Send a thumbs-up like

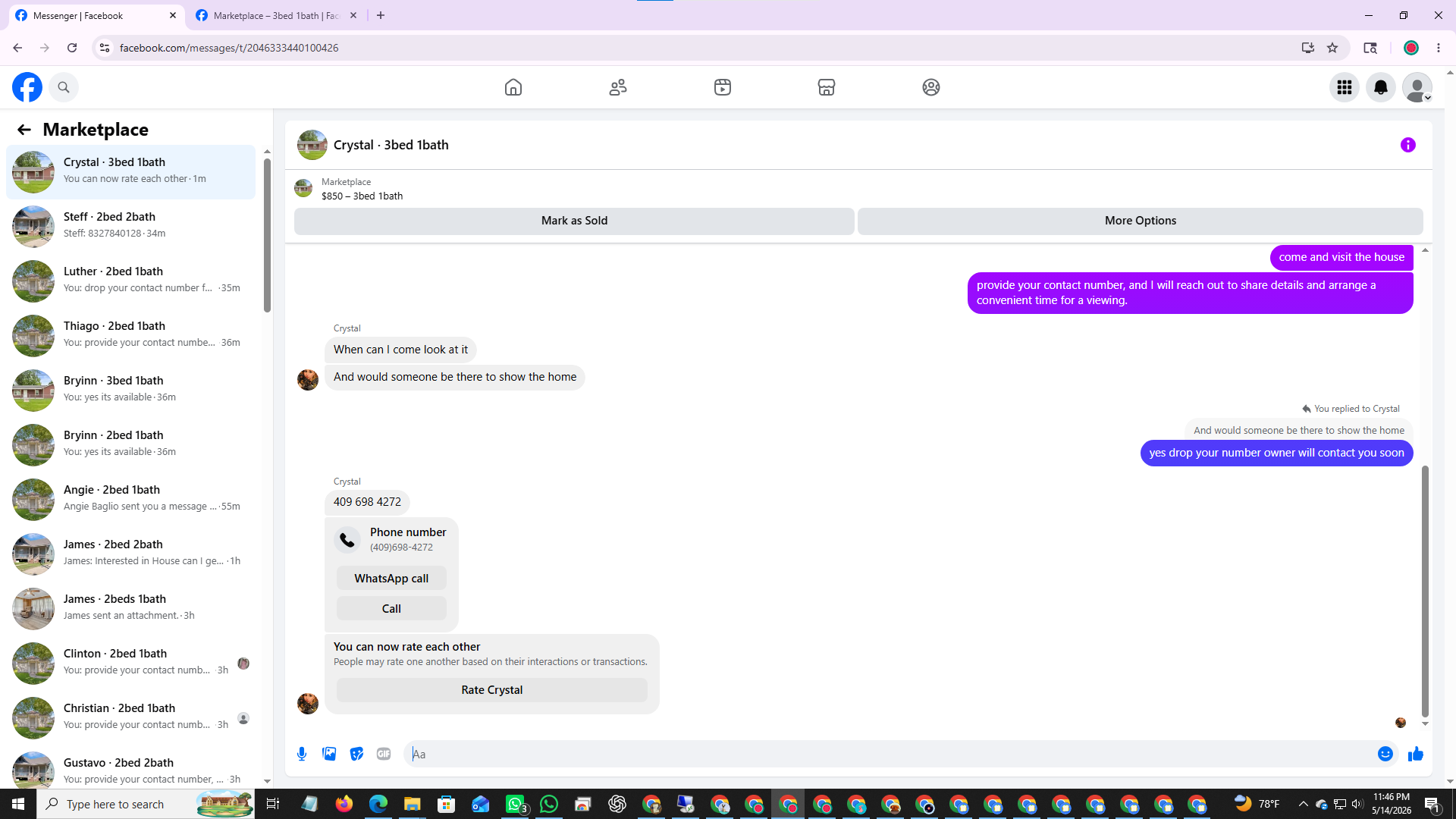point(1416,754)
